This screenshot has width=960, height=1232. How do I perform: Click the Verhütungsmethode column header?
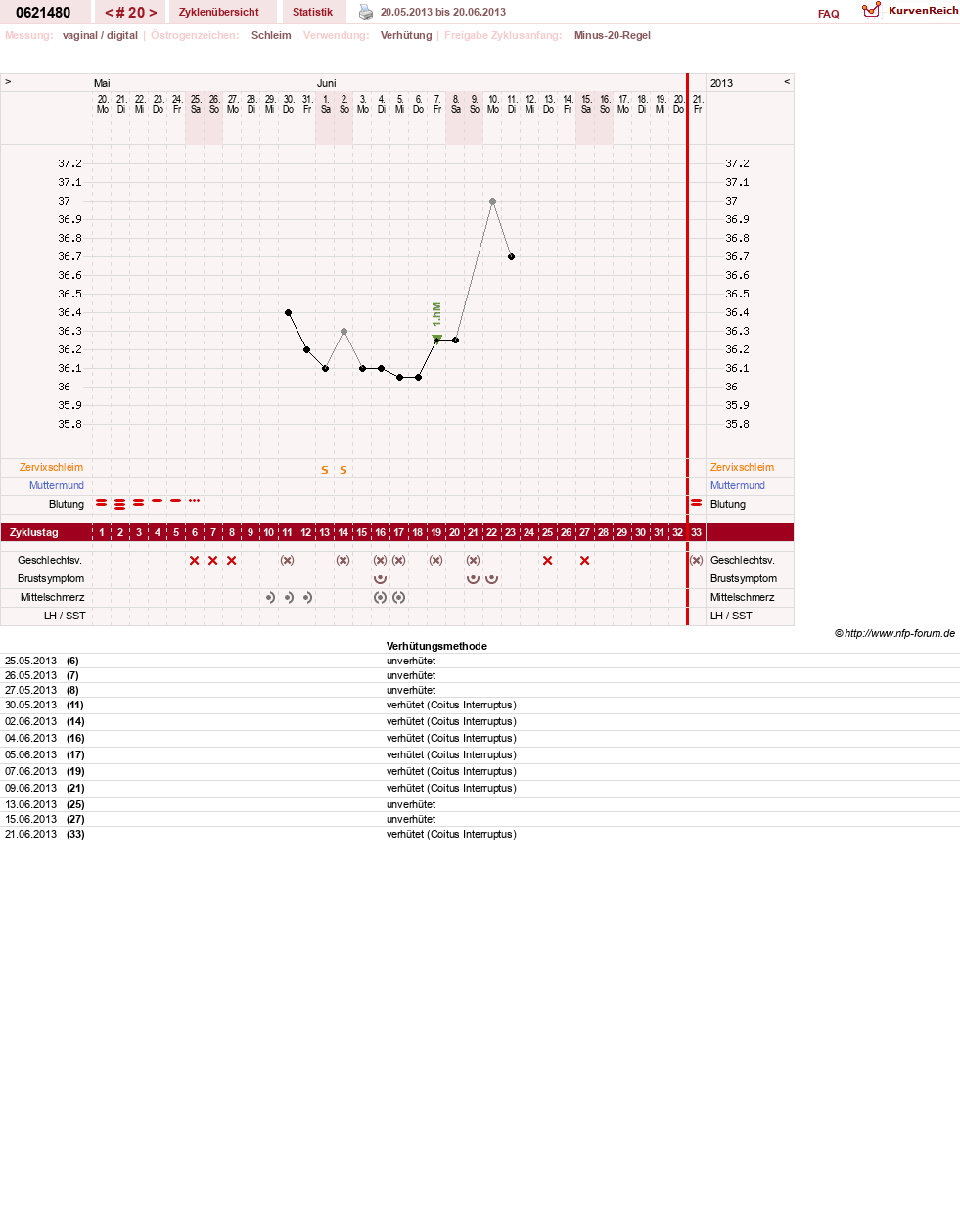point(436,646)
